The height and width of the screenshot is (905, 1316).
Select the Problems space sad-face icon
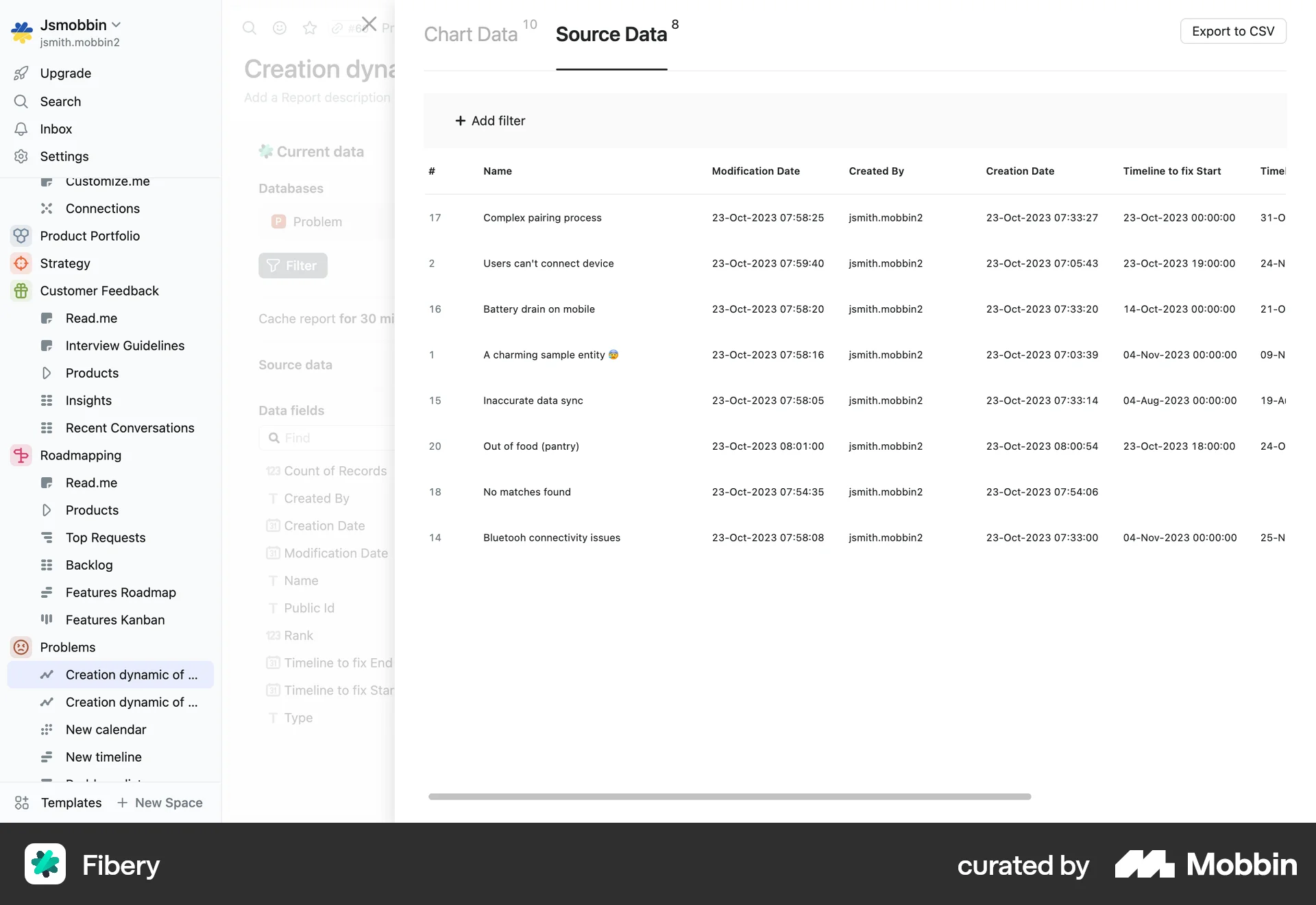point(21,647)
